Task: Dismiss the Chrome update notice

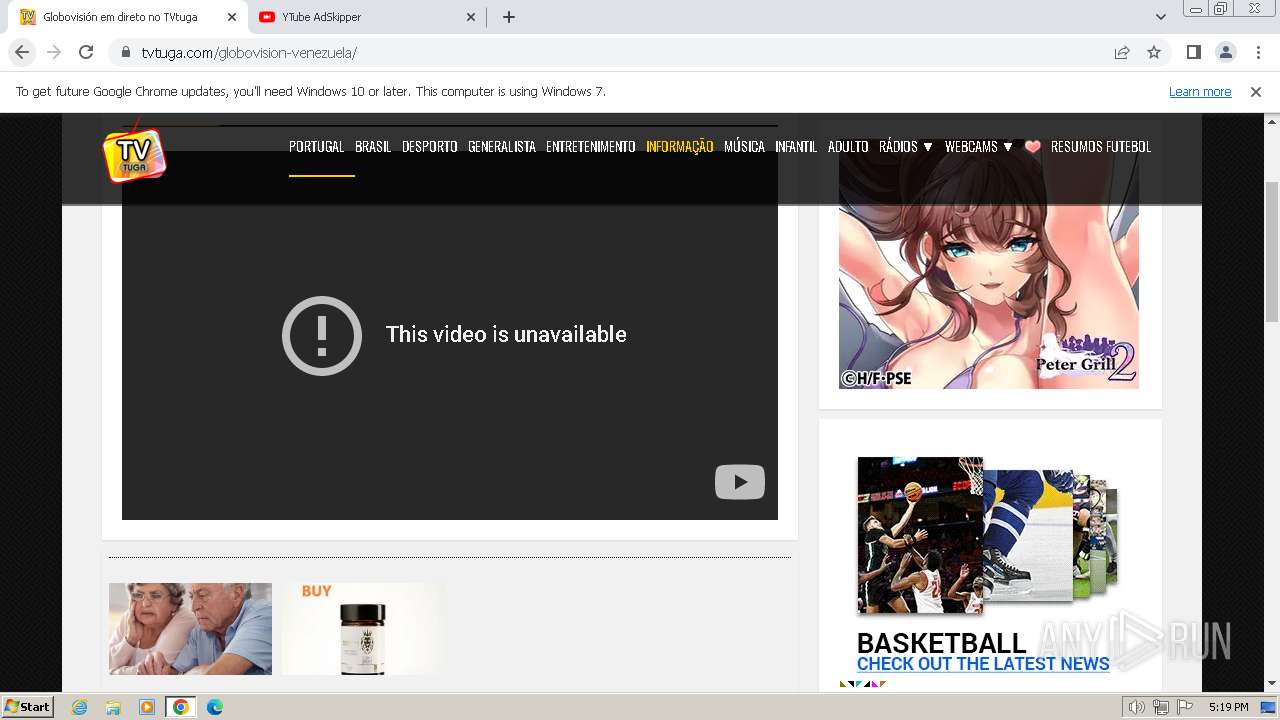Action: tap(1256, 92)
